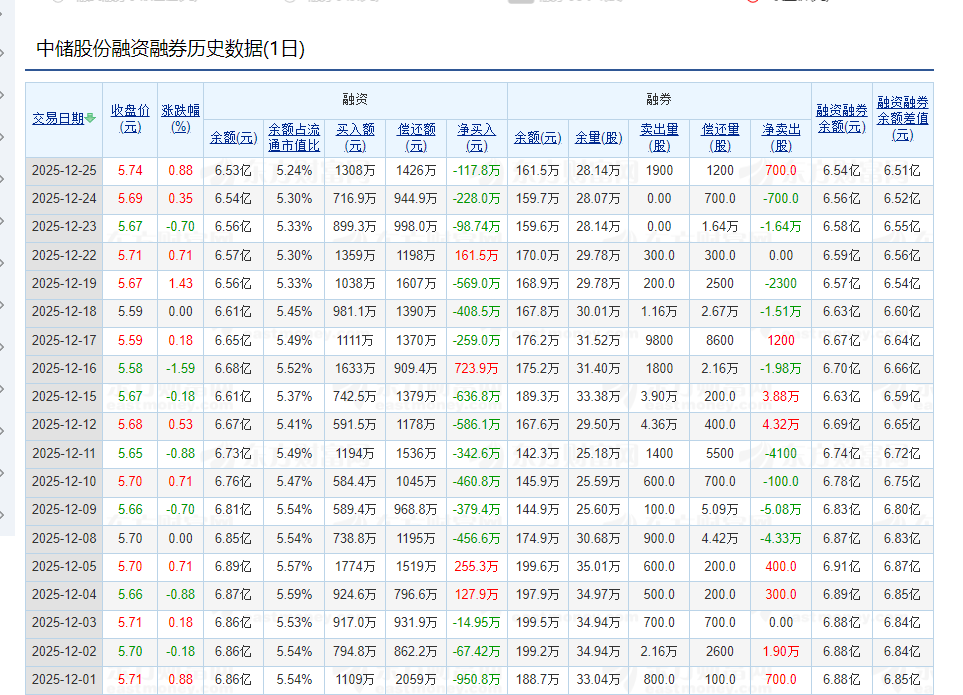Click the closing price 5.74 cell

[x=130, y=171]
